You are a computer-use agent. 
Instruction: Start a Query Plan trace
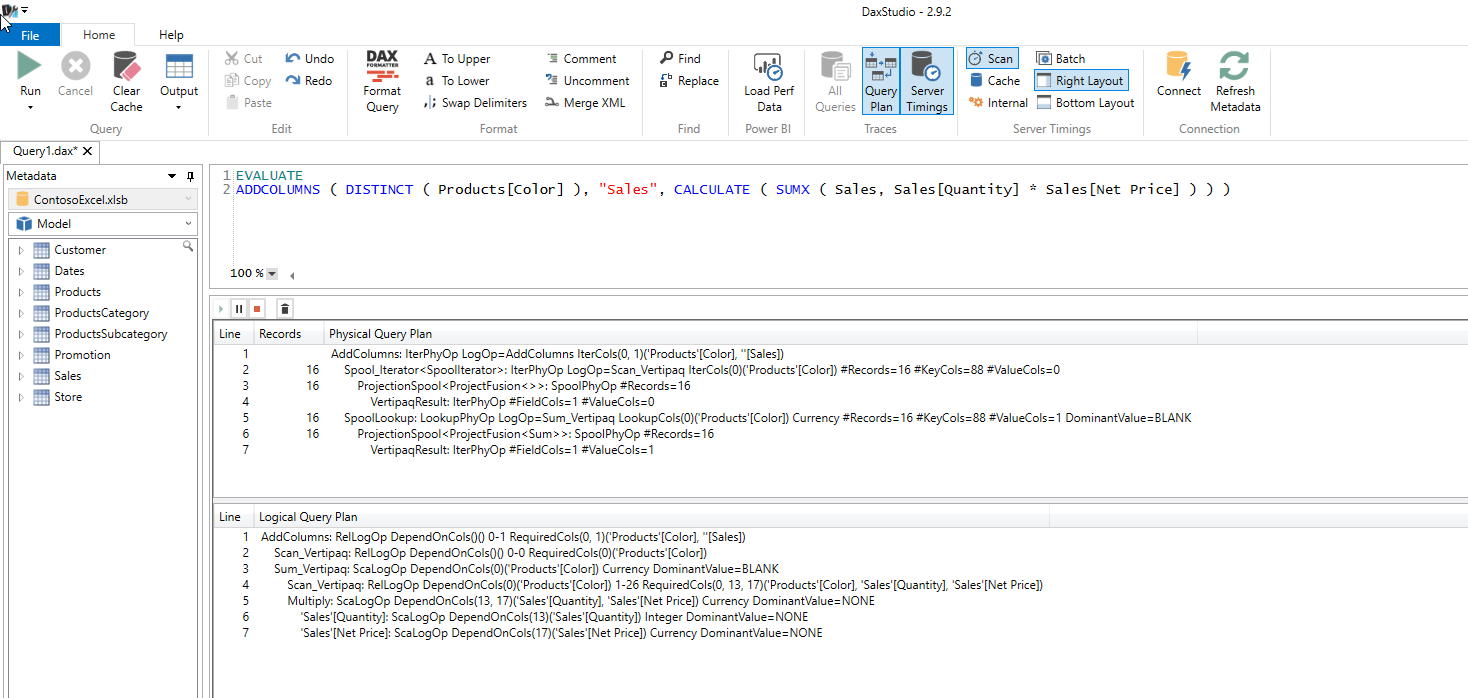coord(880,80)
